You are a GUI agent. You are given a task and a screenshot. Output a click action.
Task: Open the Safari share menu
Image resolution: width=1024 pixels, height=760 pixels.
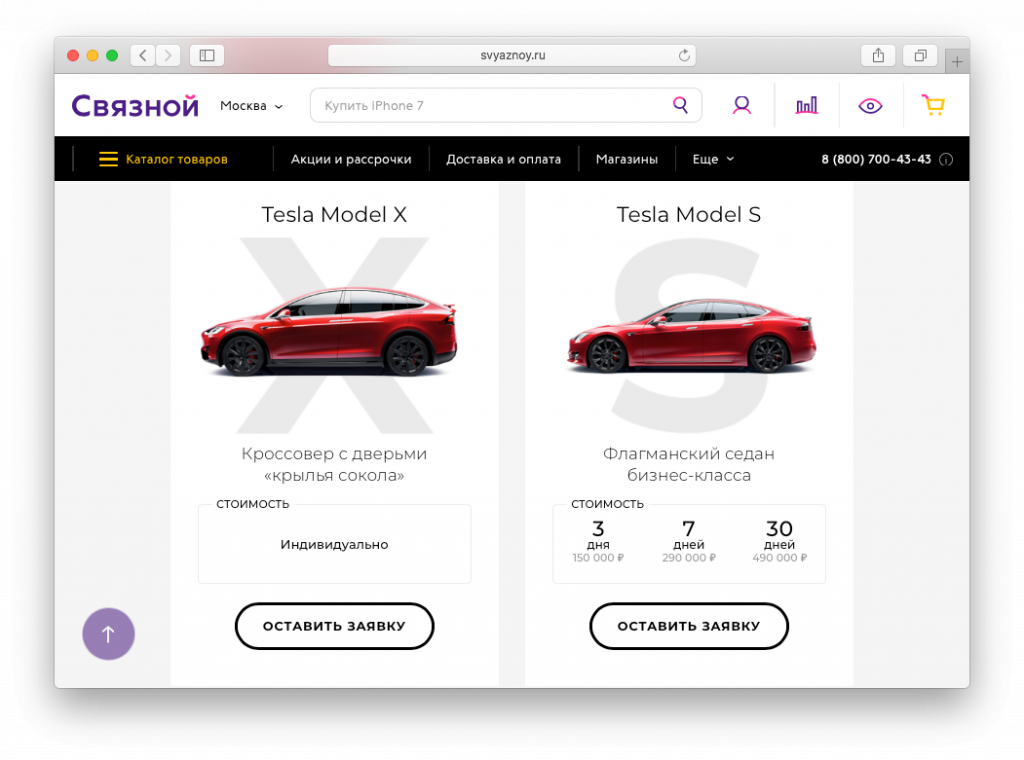click(878, 55)
